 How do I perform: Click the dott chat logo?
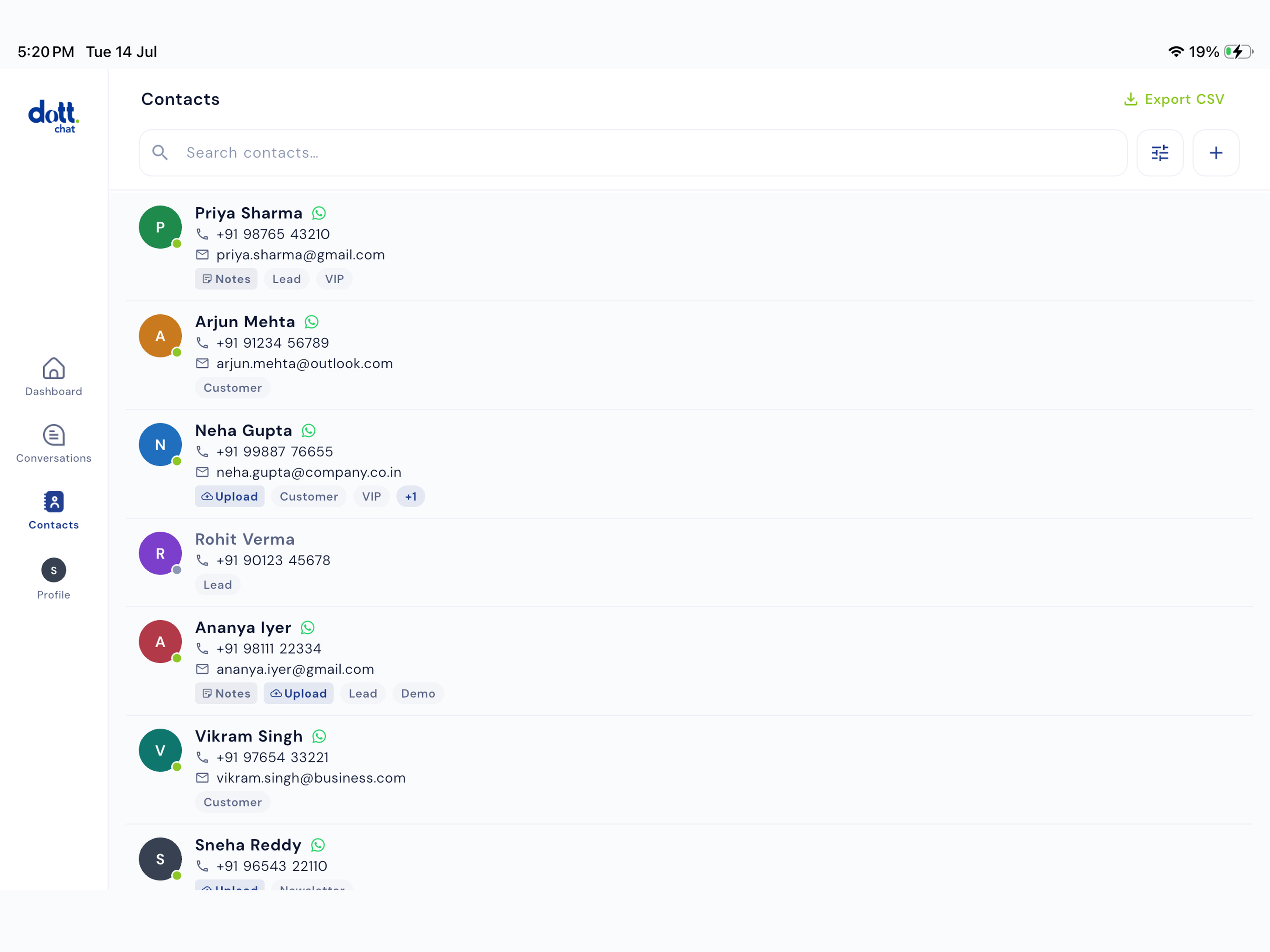click(53, 117)
